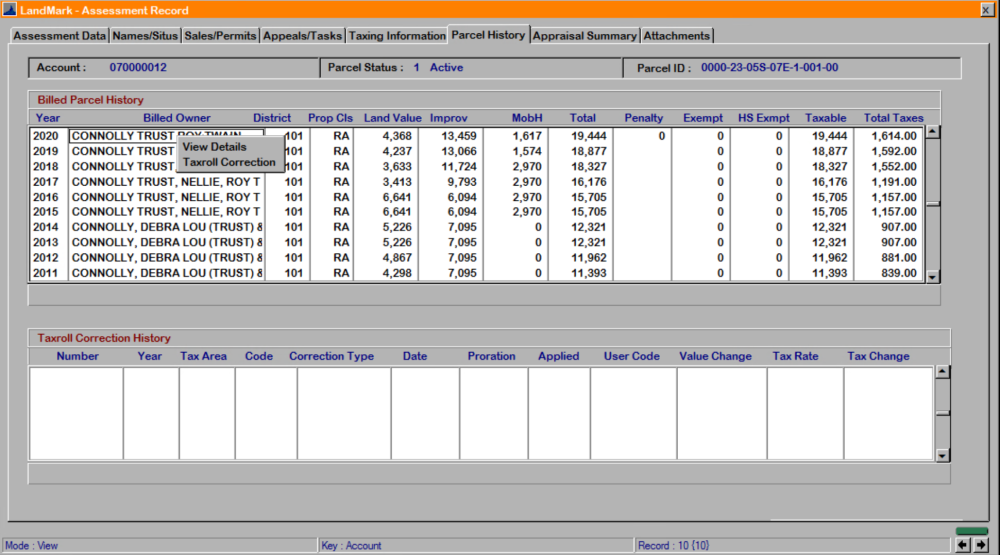
Task: Go to the Appraisal Summary tab
Action: click(584, 36)
